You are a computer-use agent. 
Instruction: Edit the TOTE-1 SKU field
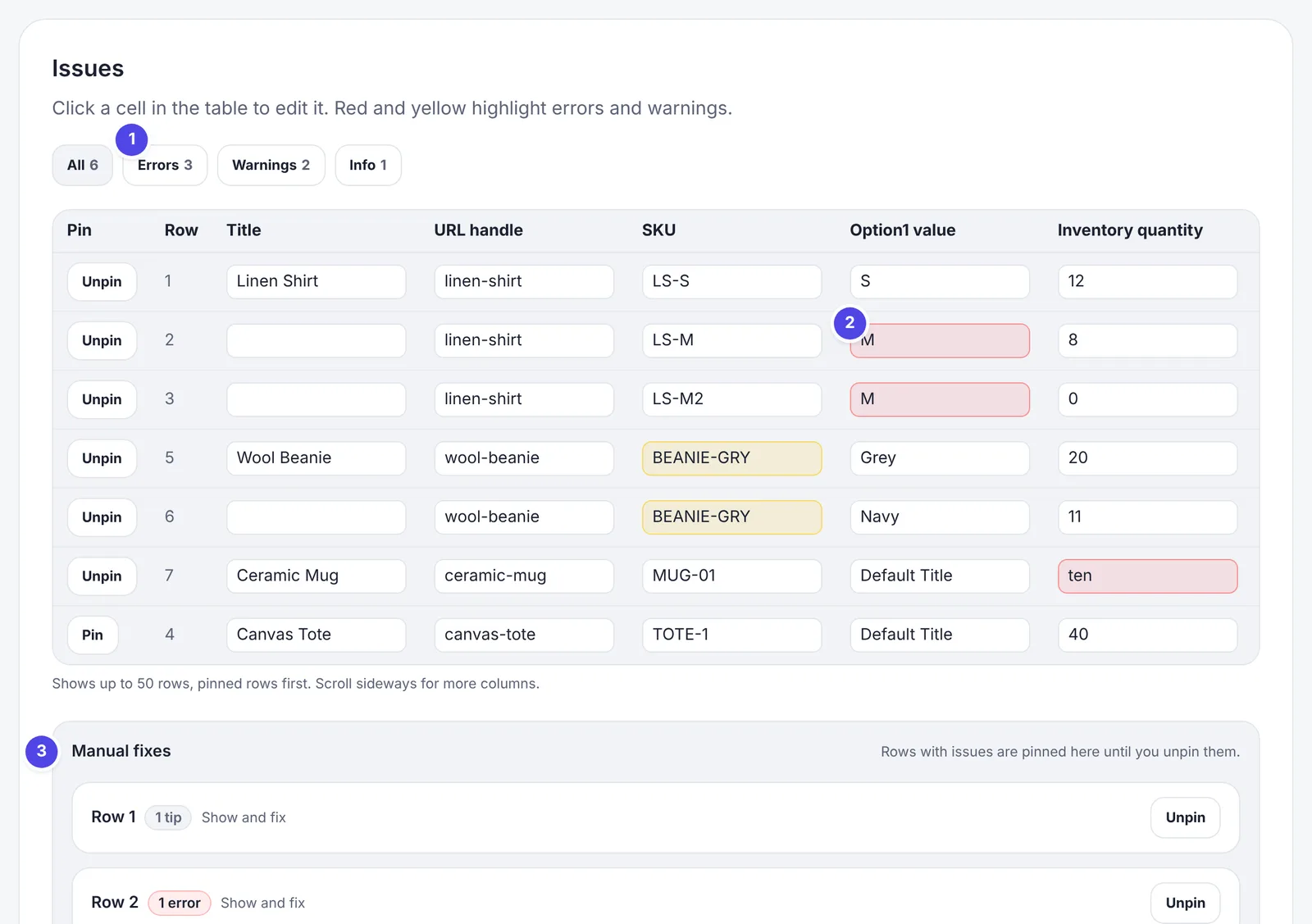click(732, 635)
